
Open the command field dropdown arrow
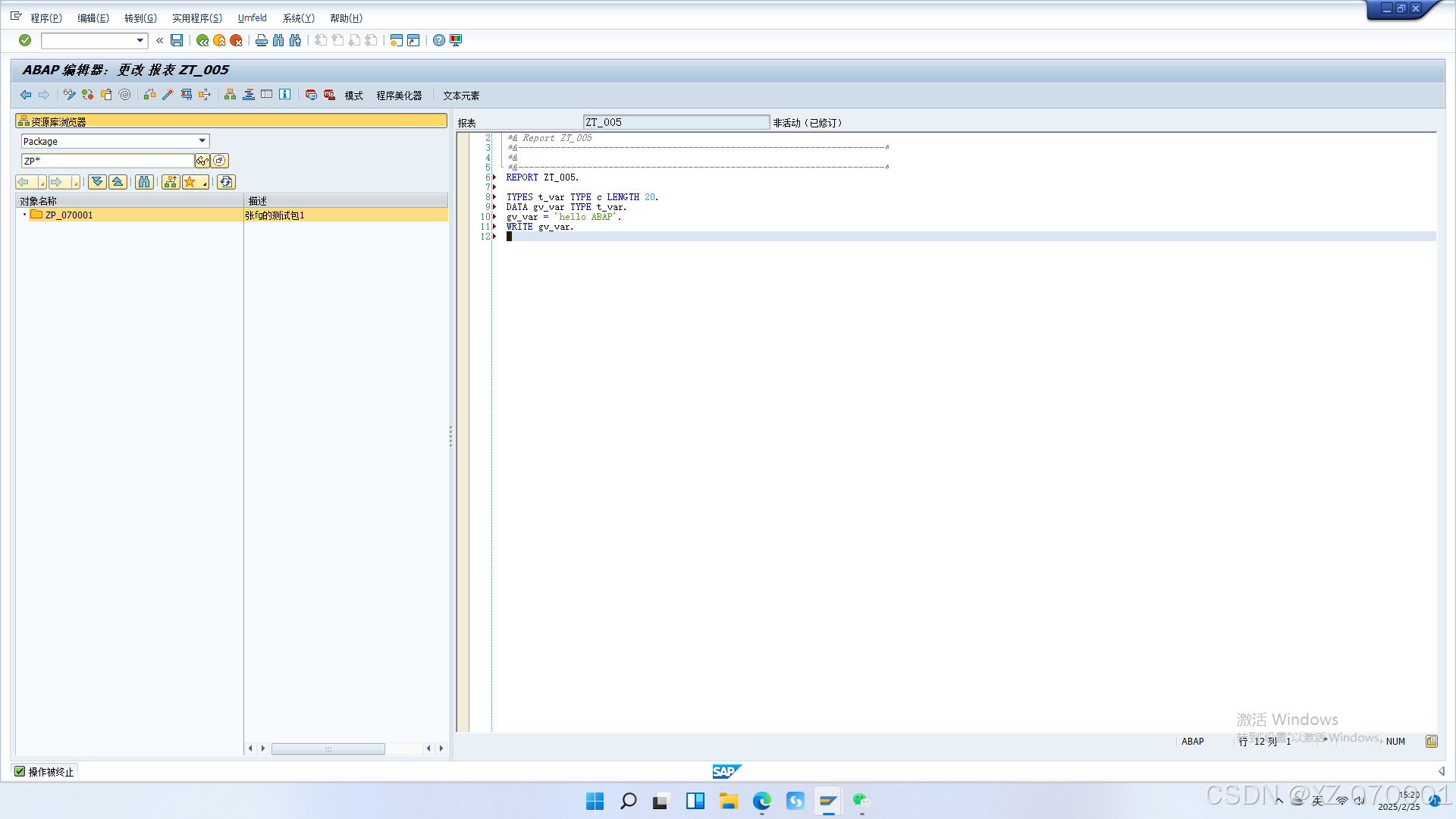140,40
